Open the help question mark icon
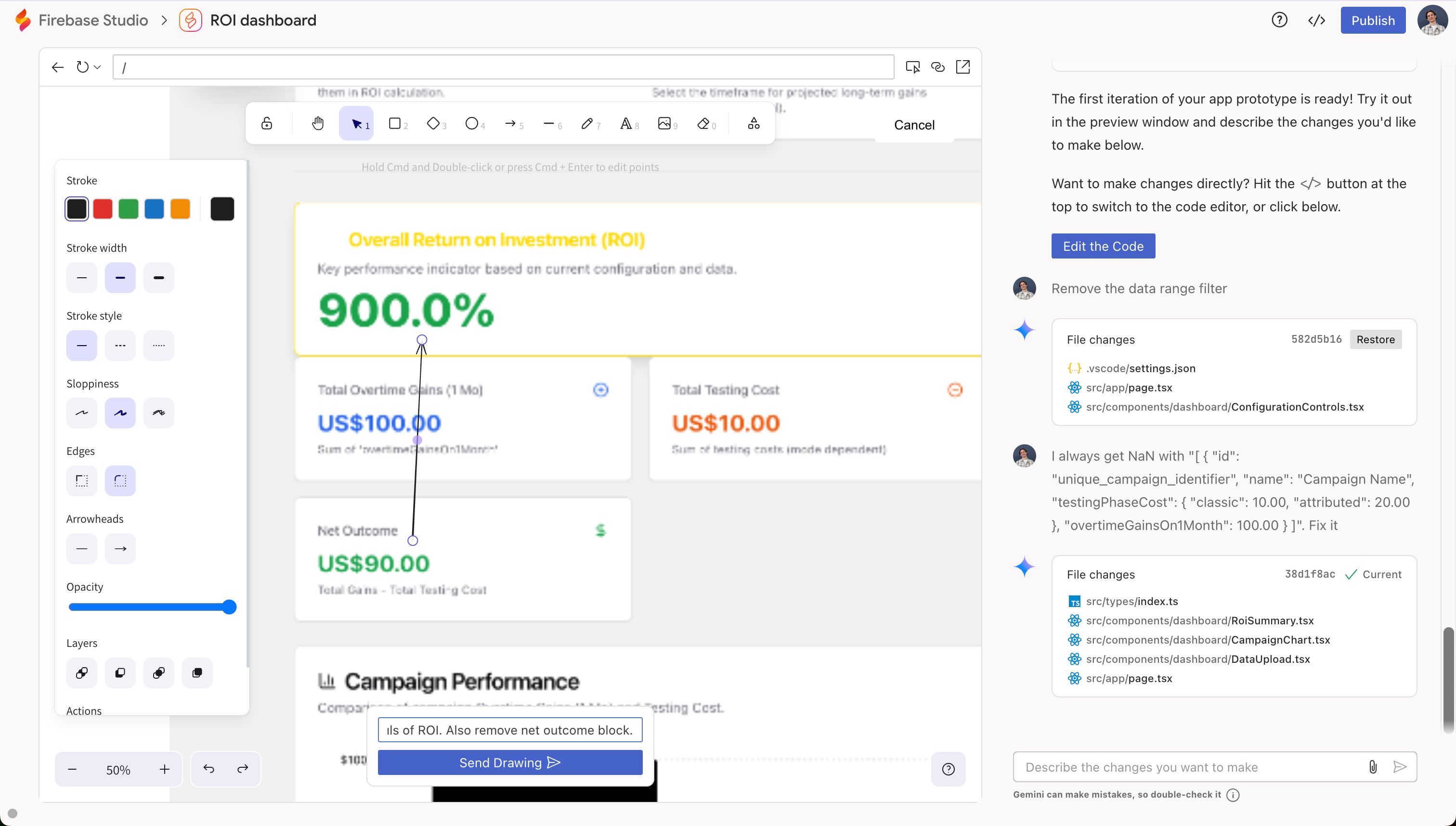The image size is (1456, 826). (1279, 20)
